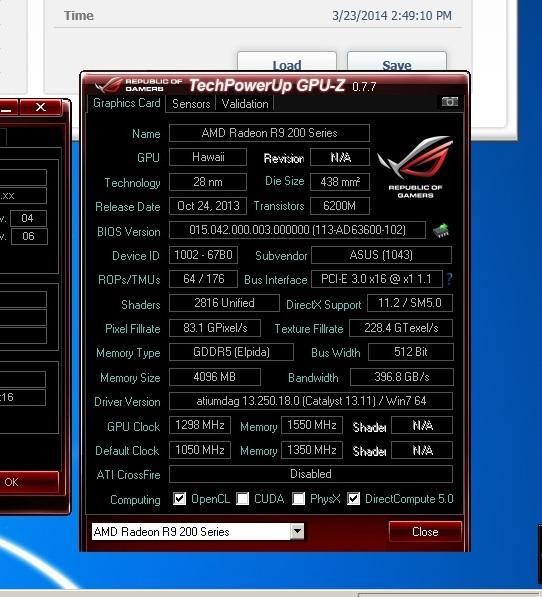Image resolution: width=542 pixels, height=597 pixels.
Task: Click the 04 field in left window
Action: 29,218
